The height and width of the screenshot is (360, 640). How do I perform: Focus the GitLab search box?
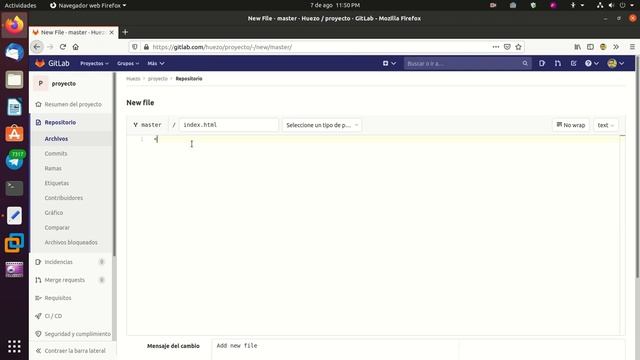pyautogui.click(x=468, y=63)
